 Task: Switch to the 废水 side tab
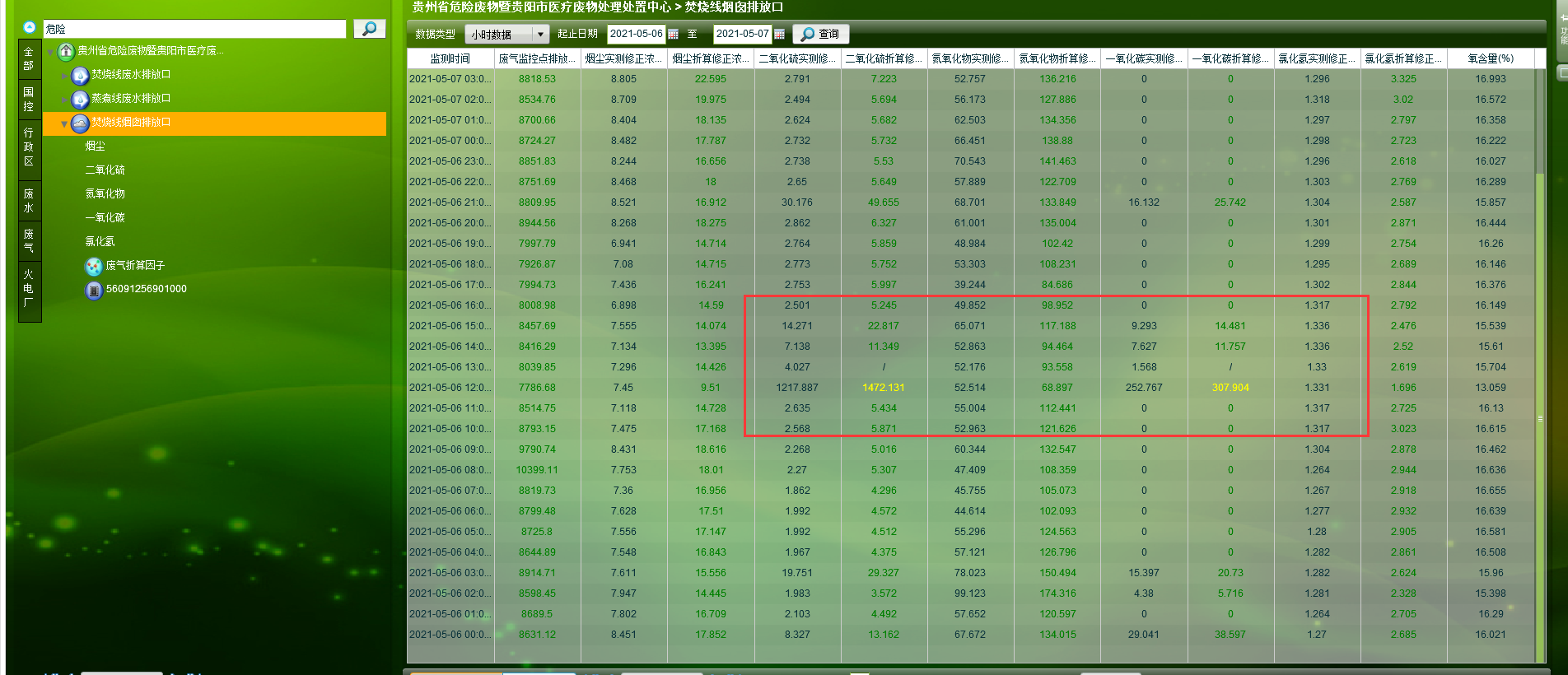[x=29, y=200]
